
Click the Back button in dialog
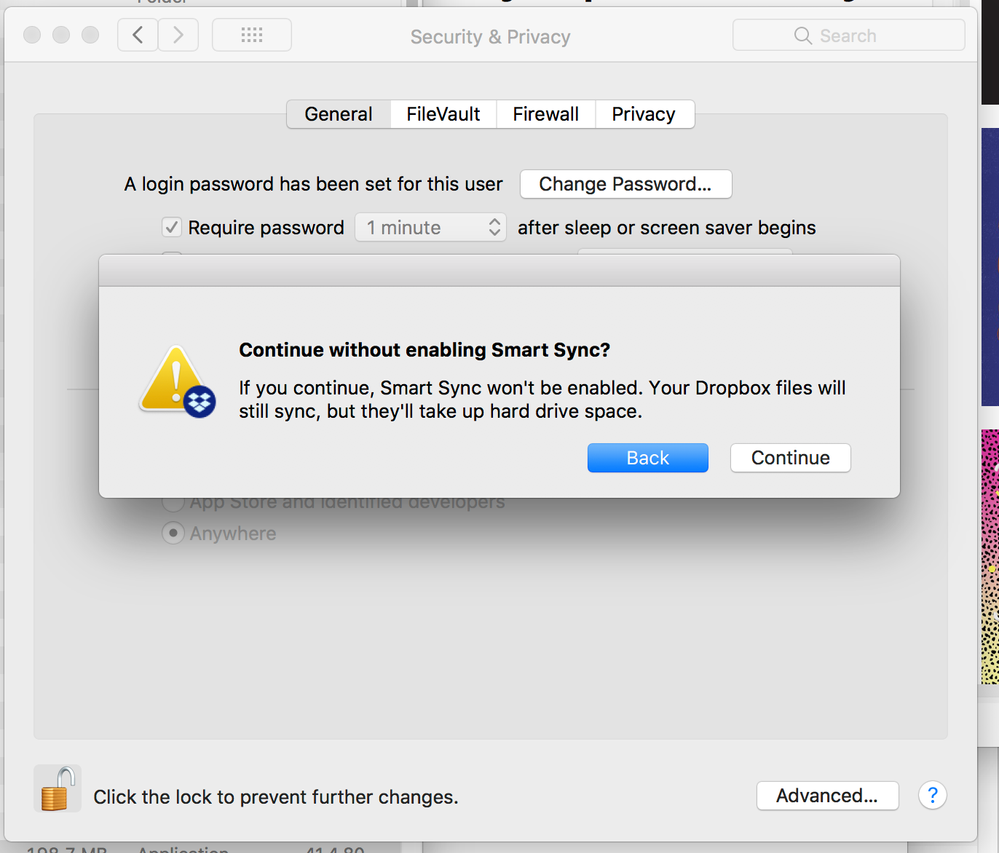(x=647, y=458)
